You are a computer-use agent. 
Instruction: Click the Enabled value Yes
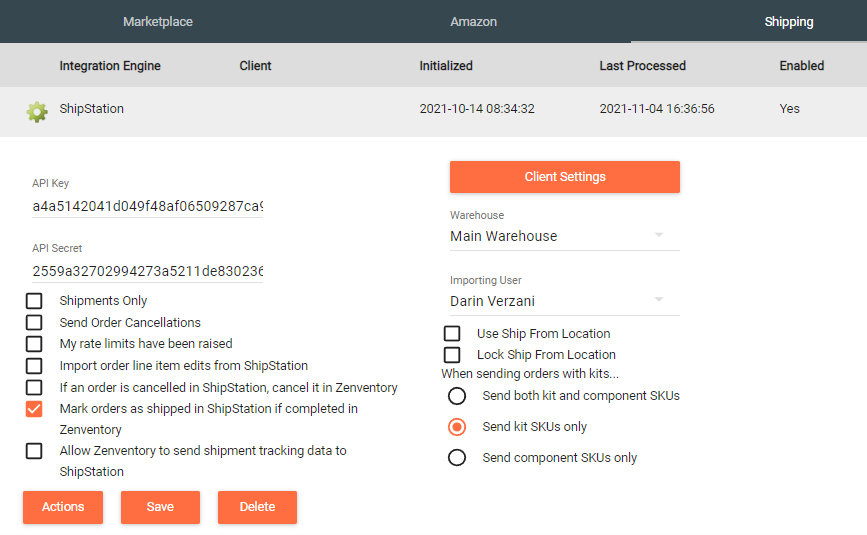coord(790,109)
